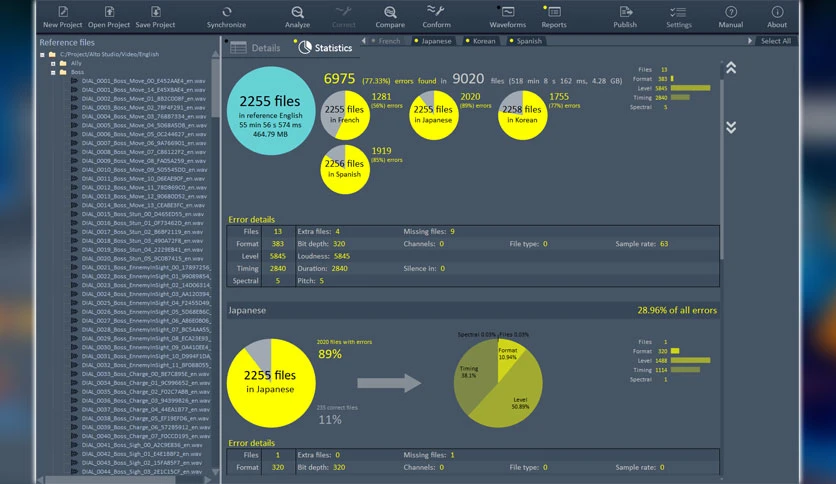
Task: Select file DIAL_0033_Boss_Charge_00
Action: click(x=145, y=374)
